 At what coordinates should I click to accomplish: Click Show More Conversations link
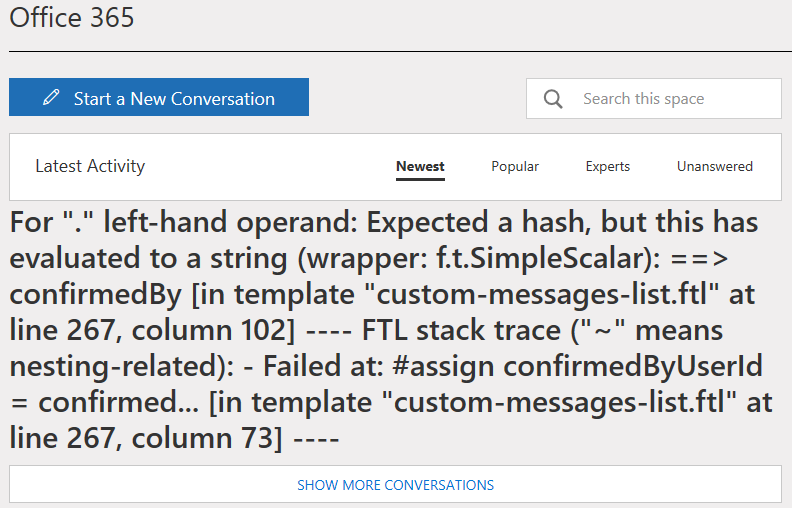395,485
